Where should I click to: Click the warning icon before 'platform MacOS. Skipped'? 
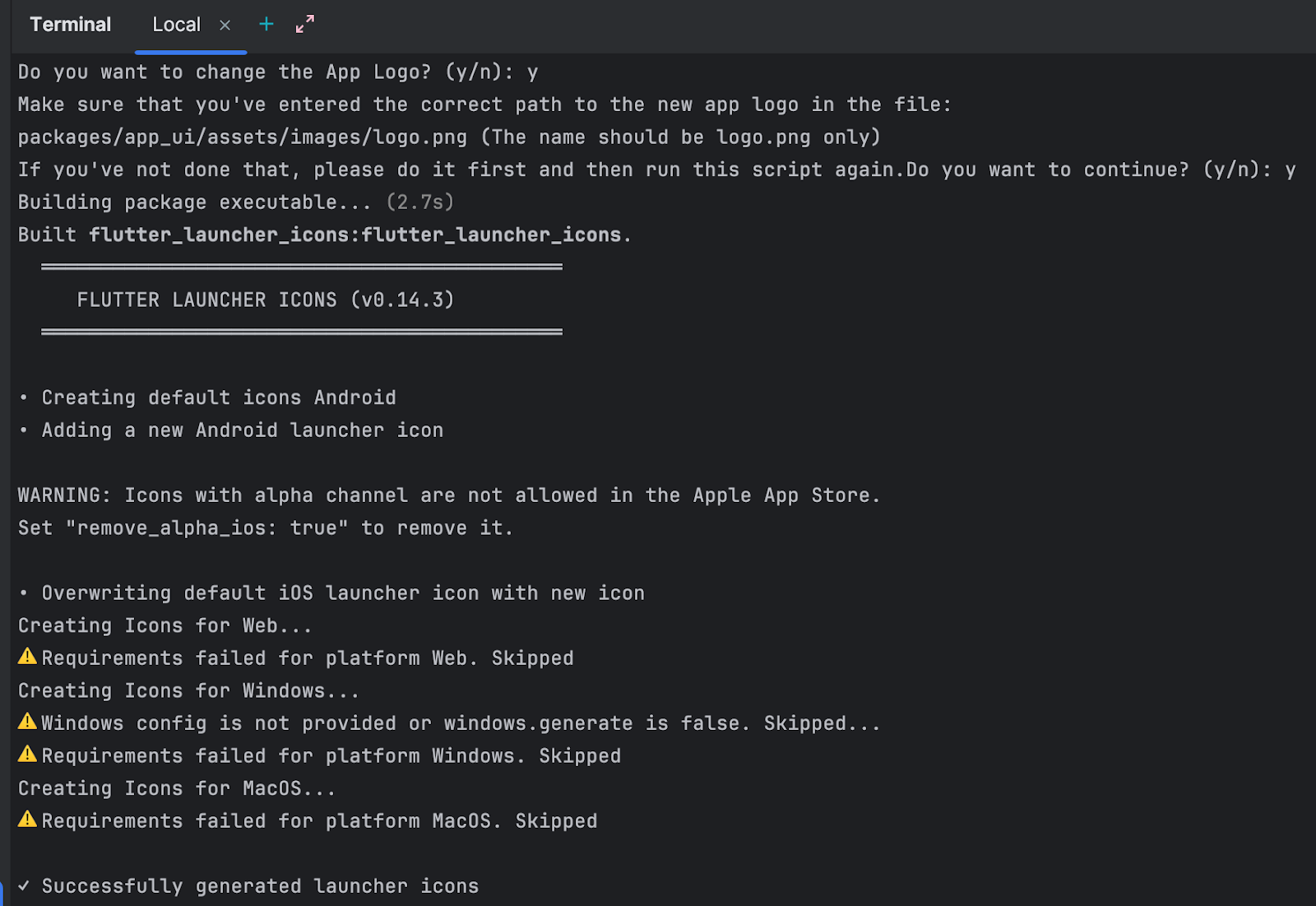pyautogui.click(x=28, y=820)
